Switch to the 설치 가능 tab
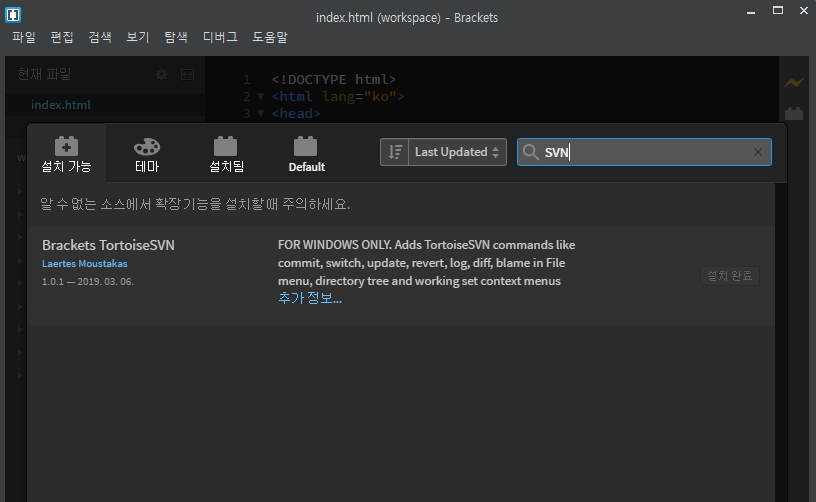The width and height of the screenshot is (816, 502). (67, 153)
